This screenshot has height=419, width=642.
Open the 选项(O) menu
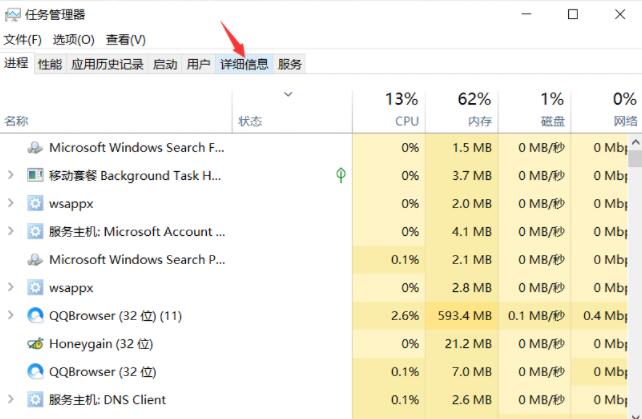(73, 40)
